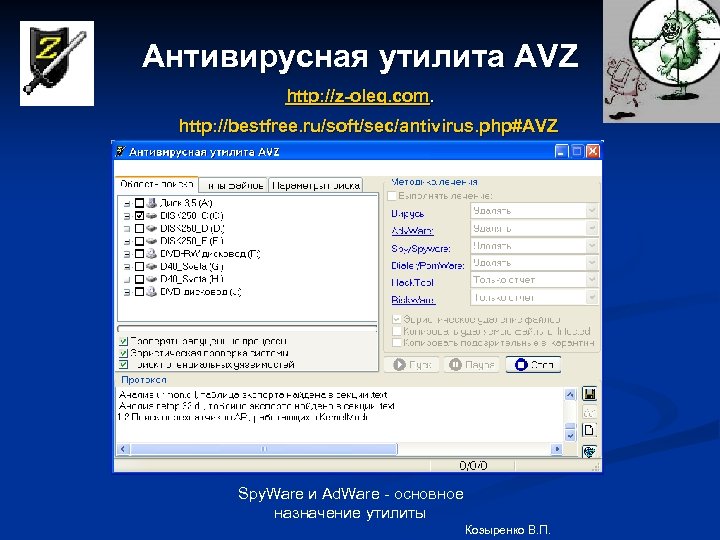Open the Spy/Spyware action dropdown

click(x=592, y=246)
